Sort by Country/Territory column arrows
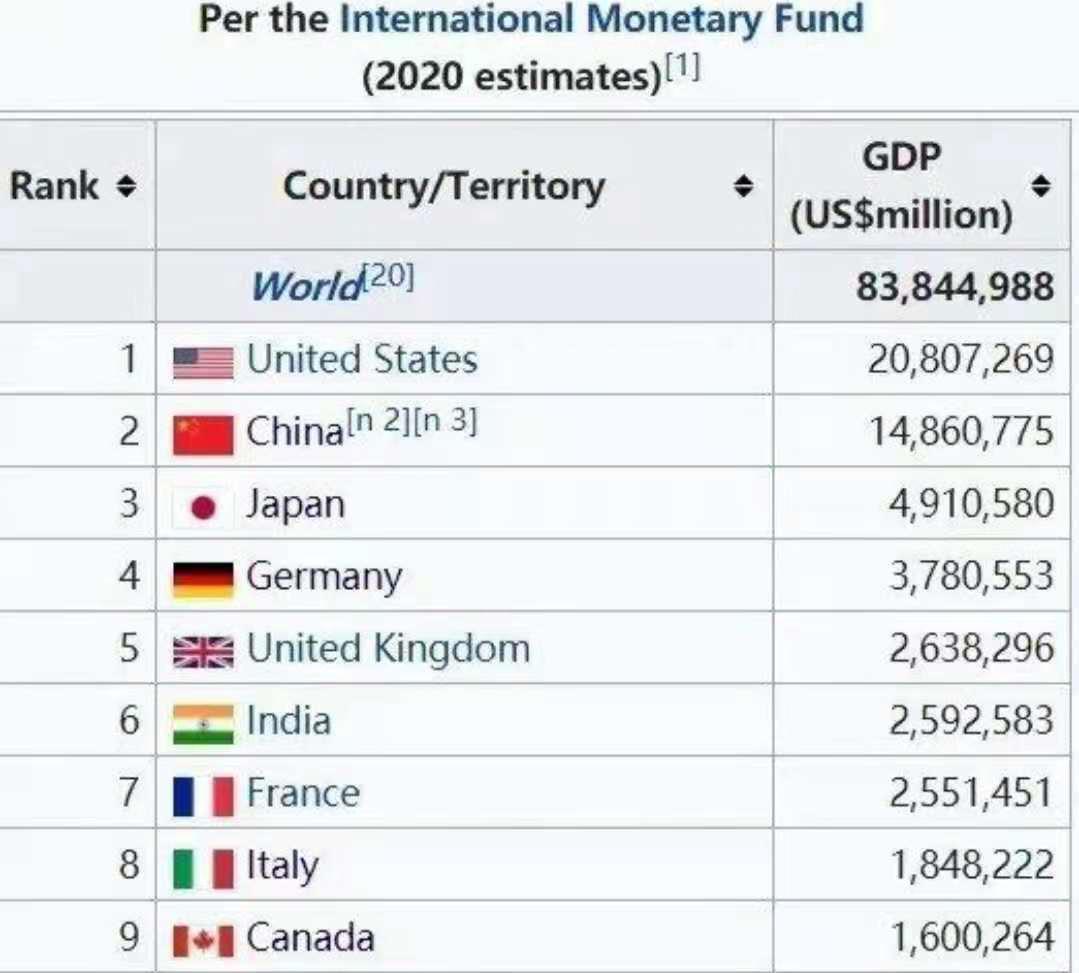Screen dimensions: 1079x973 [x=742, y=186]
